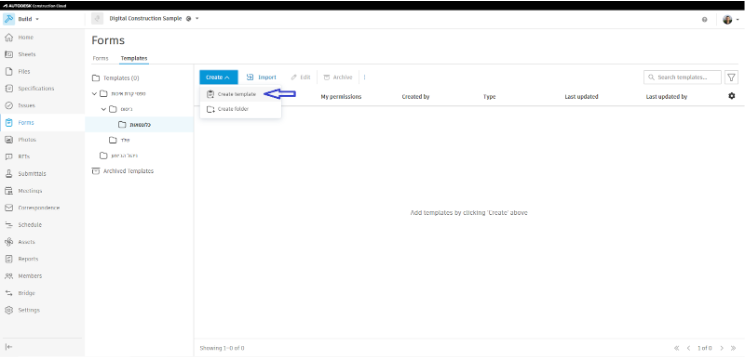Go to Members page

30,276
